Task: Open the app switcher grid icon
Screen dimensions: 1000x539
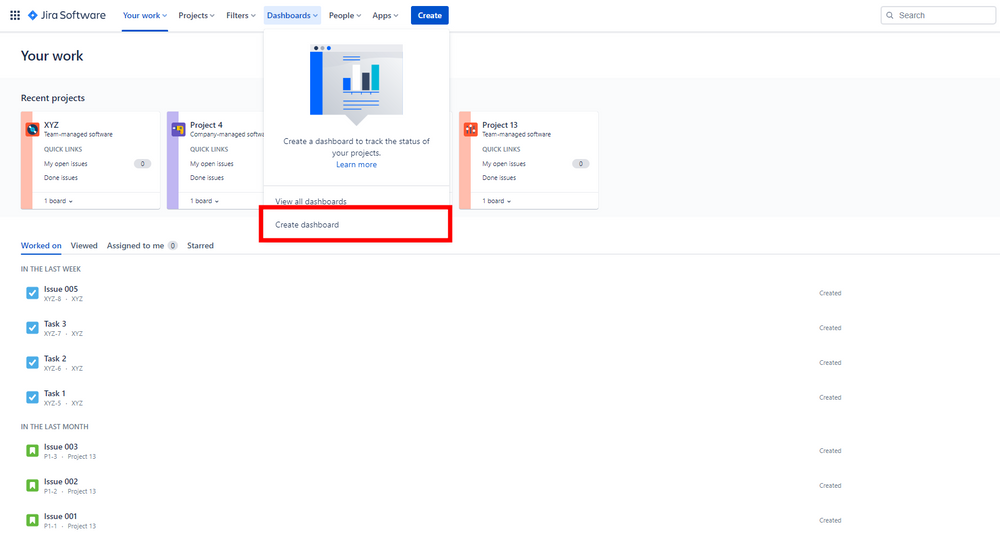Action: pyautogui.click(x=15, y=15)
